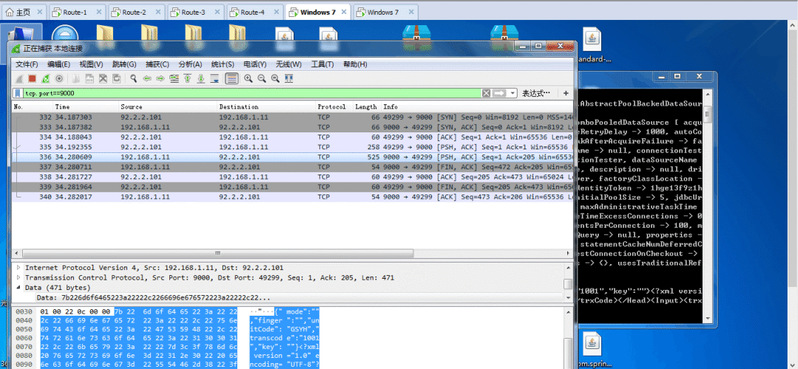Image resolution: width=798 pixels, height=369 pixels.
Task: Apply the display filter arrow
Action: point(498,93)
